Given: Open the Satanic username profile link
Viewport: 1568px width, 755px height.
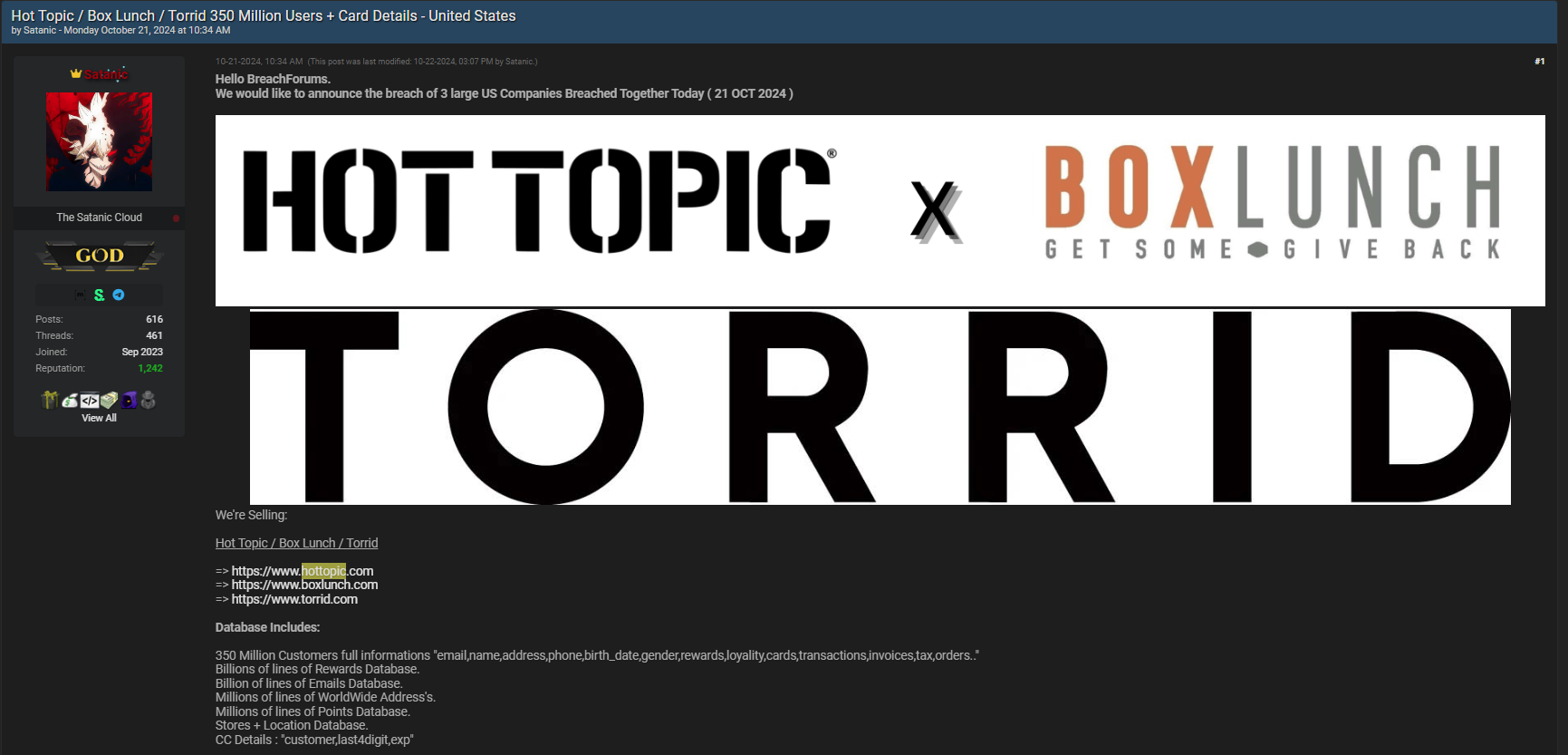Looking at the screenshot, I should [x=106, y=74].
